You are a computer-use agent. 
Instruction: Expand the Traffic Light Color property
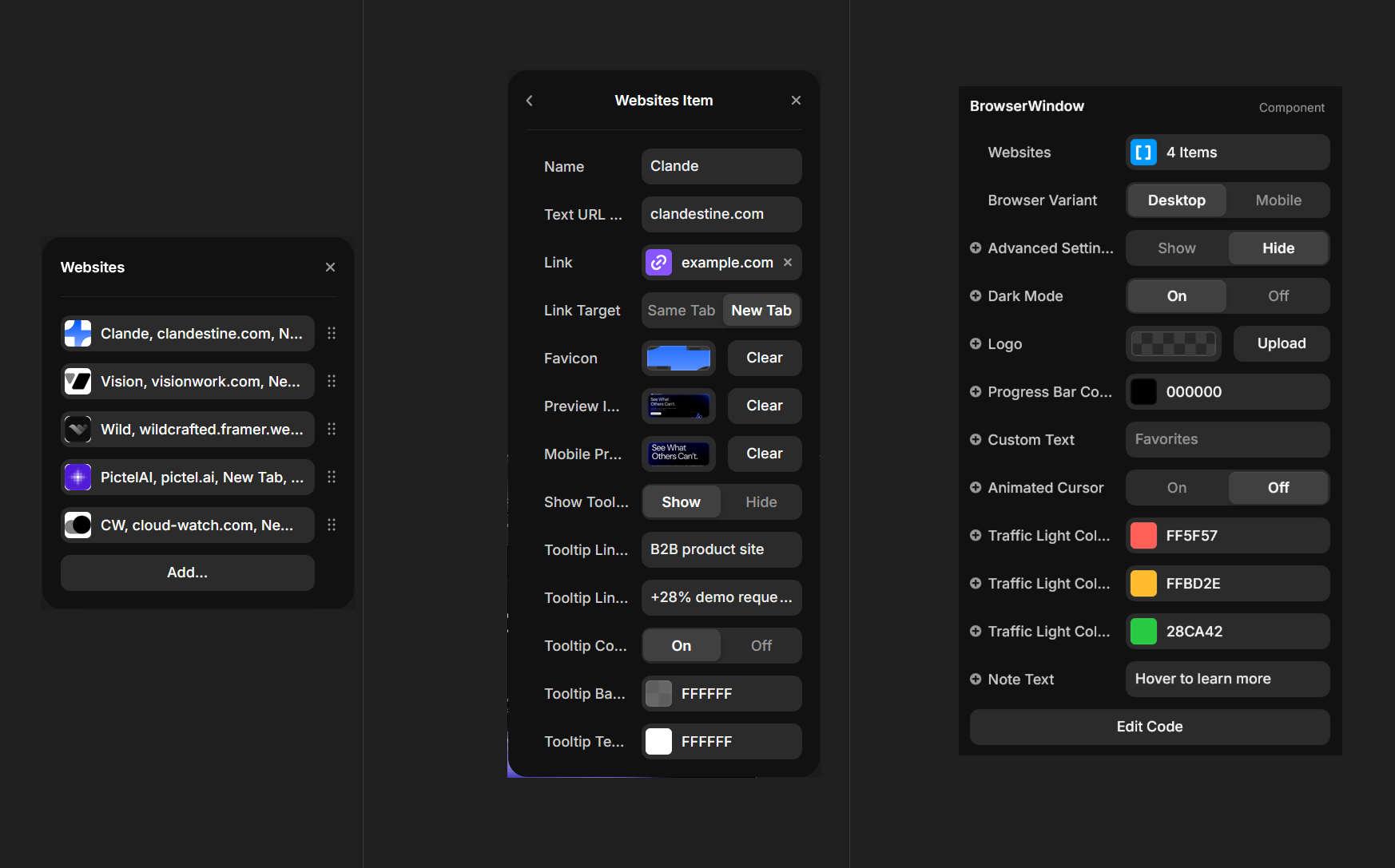(976, 535)
